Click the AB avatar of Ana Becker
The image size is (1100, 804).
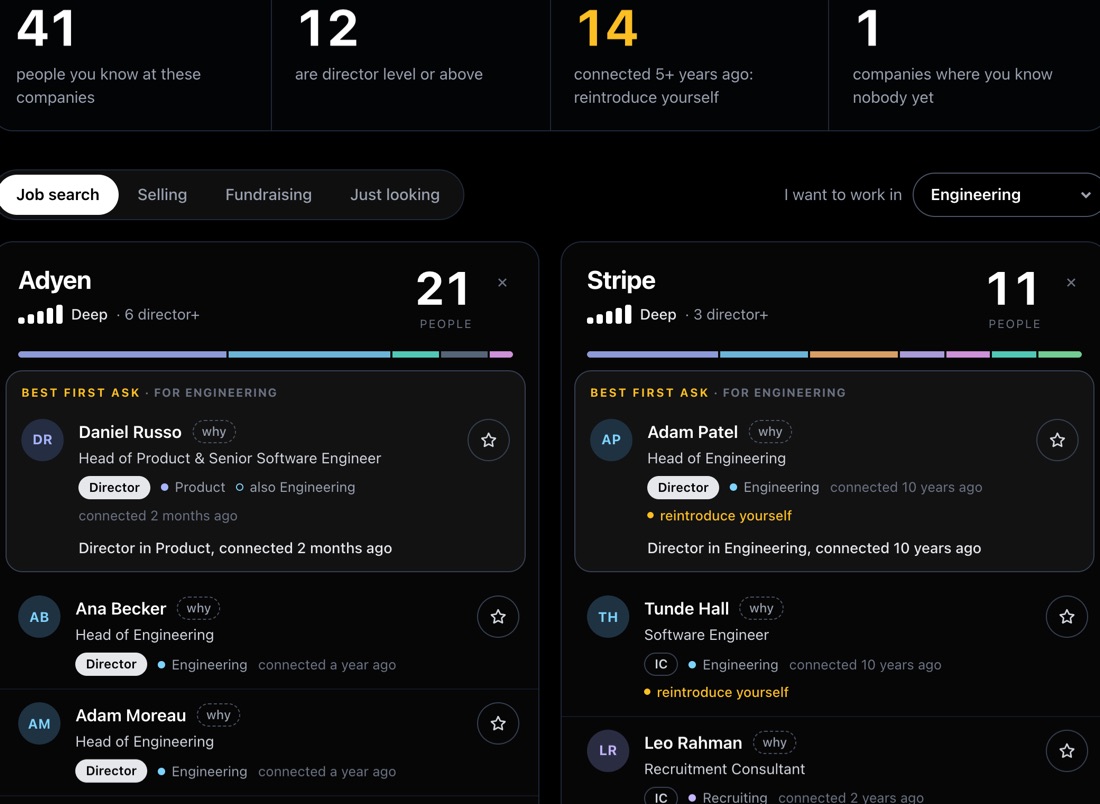click(39, 617)
